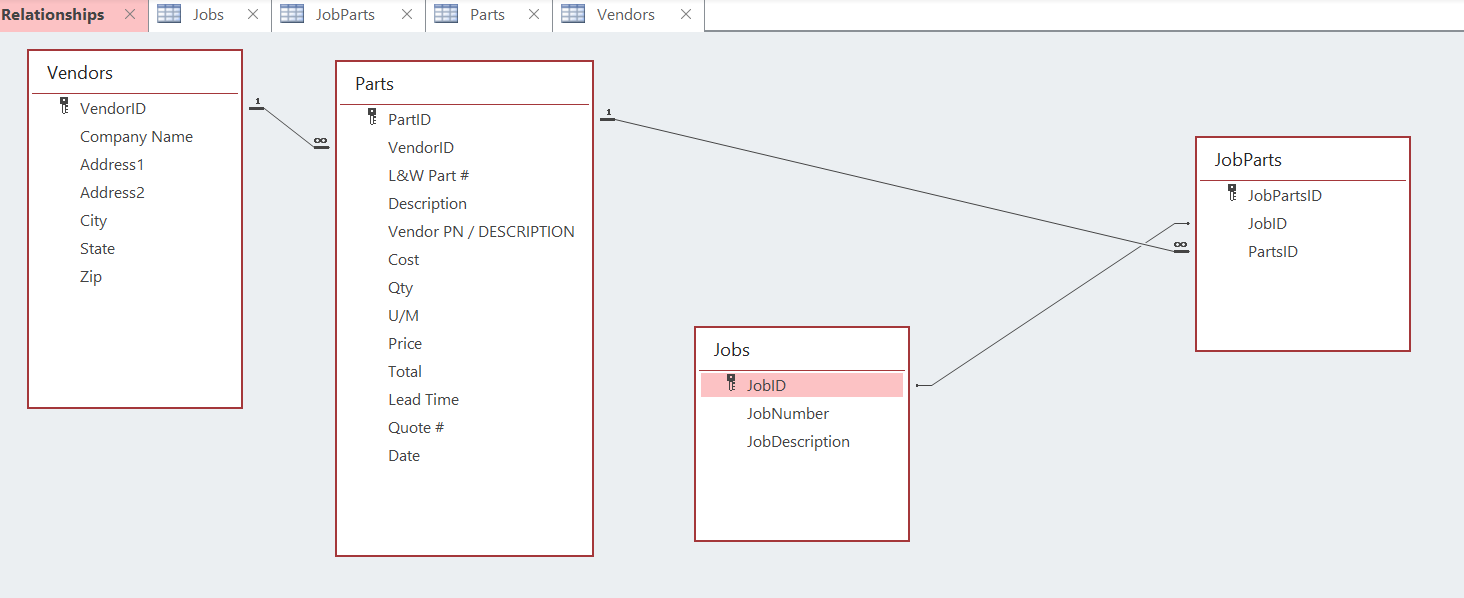Select Date field in Parts
The image size is (1464, 598).
click(x=404, y=456)
